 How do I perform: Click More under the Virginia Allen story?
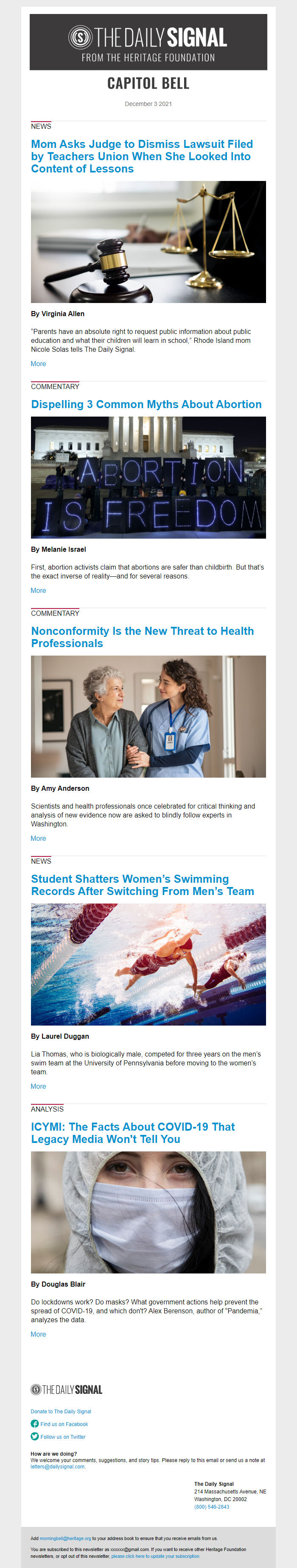pyautogui.click(x=39, y=364)
